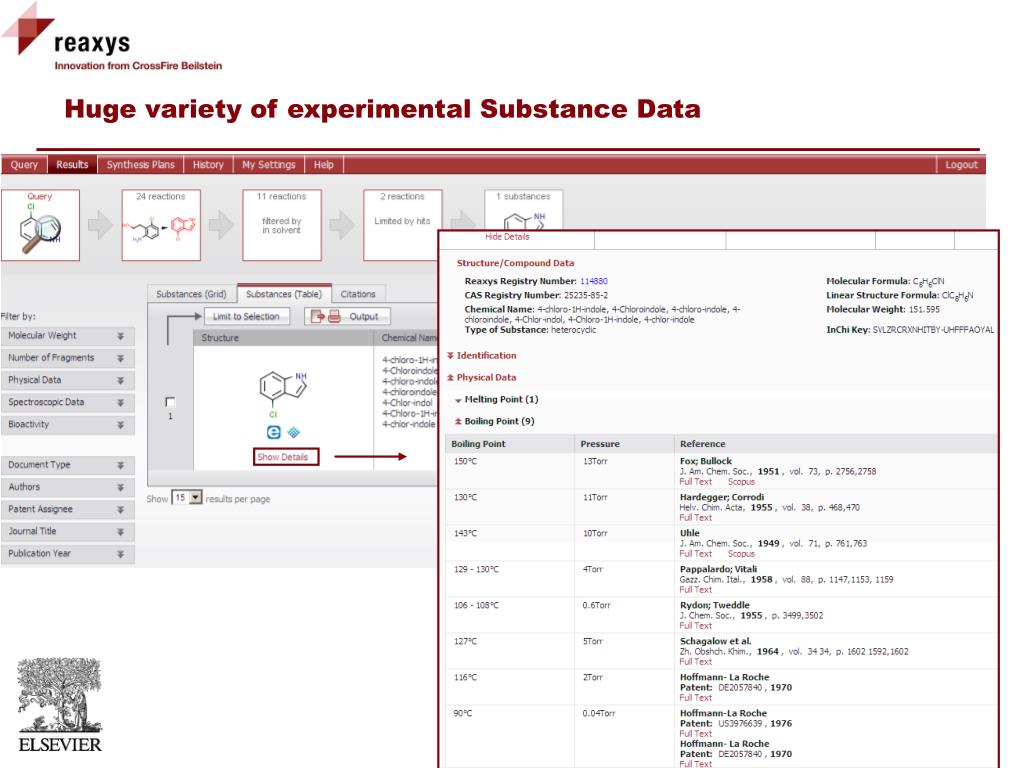The height and width of the screenshot is (768, 1024).
Task: Open the 2 reactions limited by hits box
Action: [402, 225]
